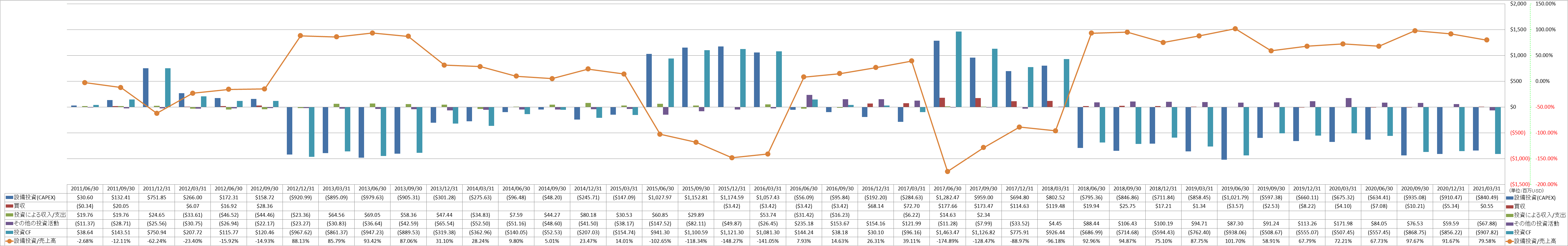Click the ratio cell -174.89%
This screenshot has height=246, width=1568.
tap(948, 241)
